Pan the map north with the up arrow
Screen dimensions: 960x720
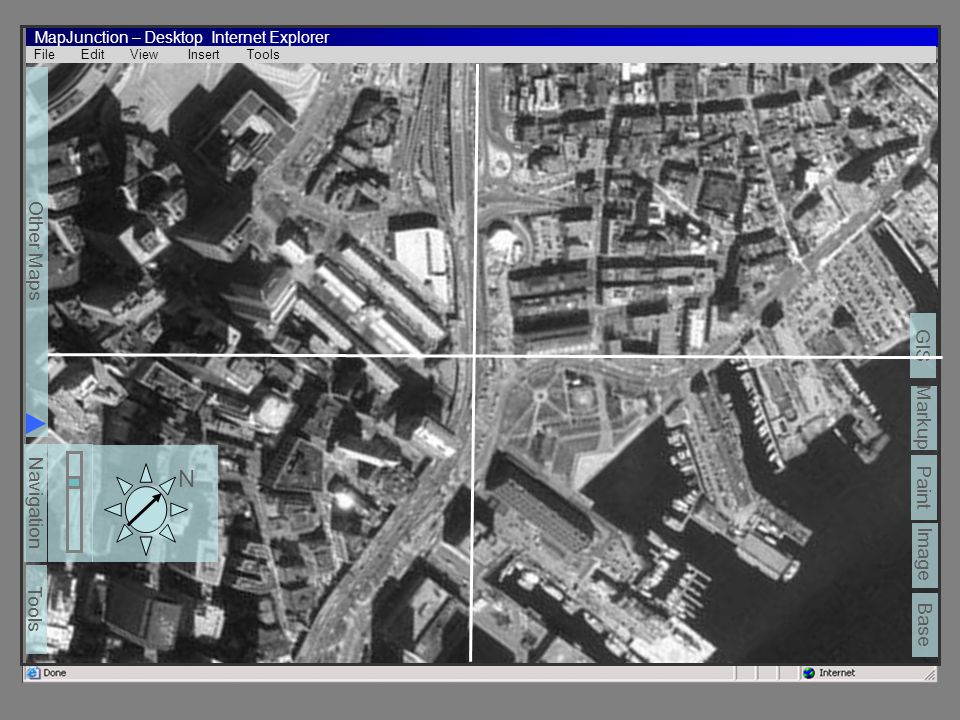click(146, 474)
